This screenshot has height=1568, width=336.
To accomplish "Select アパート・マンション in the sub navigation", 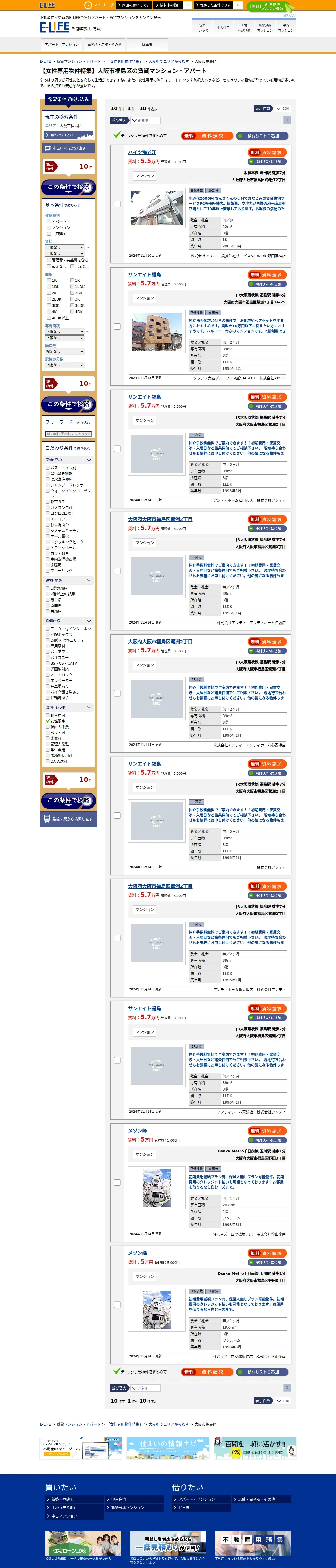I will point(61,44).
